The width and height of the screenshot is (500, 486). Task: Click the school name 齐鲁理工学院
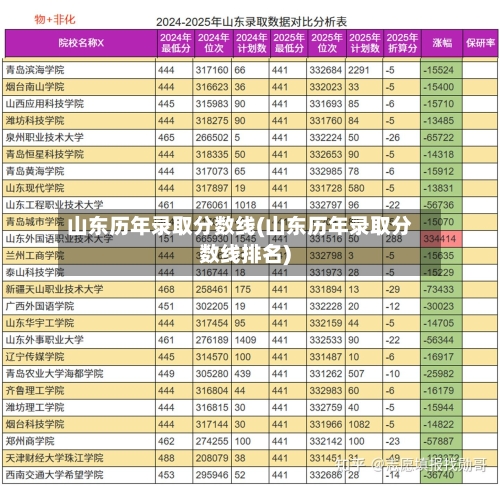click(35, 390)
